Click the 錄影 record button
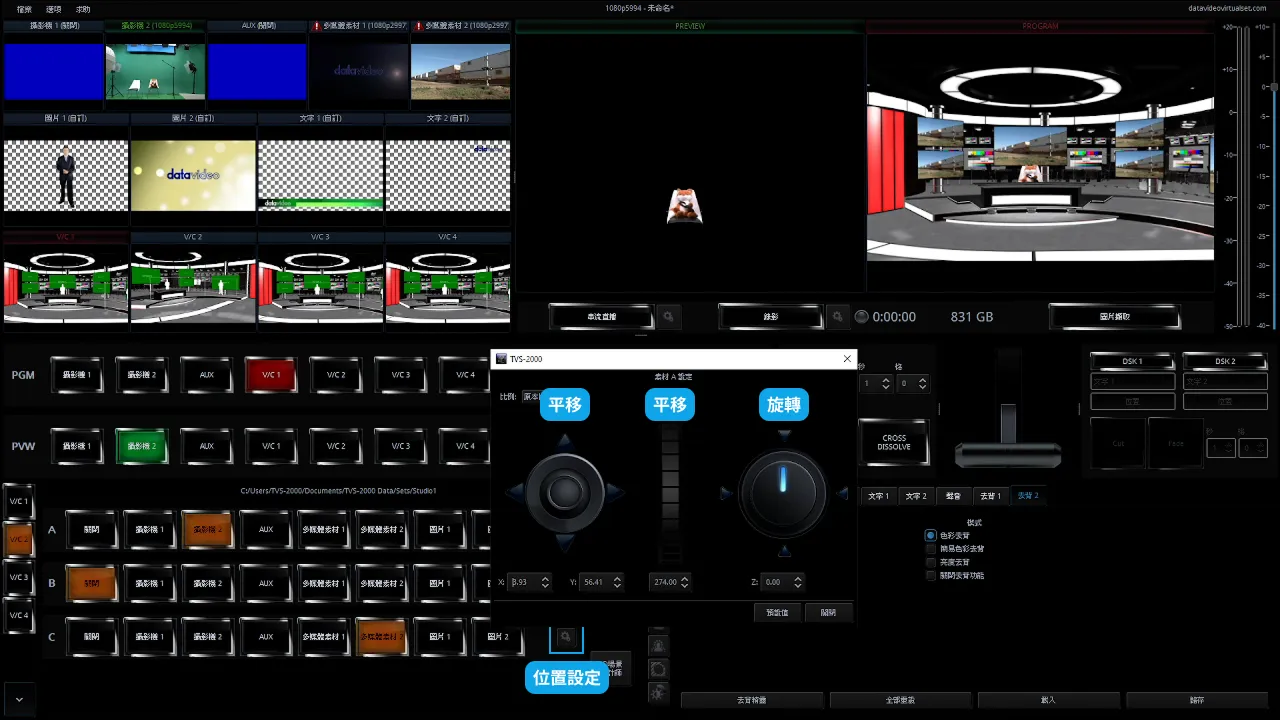This screenshot has height=720, width=1280. [x=771, y=317]
